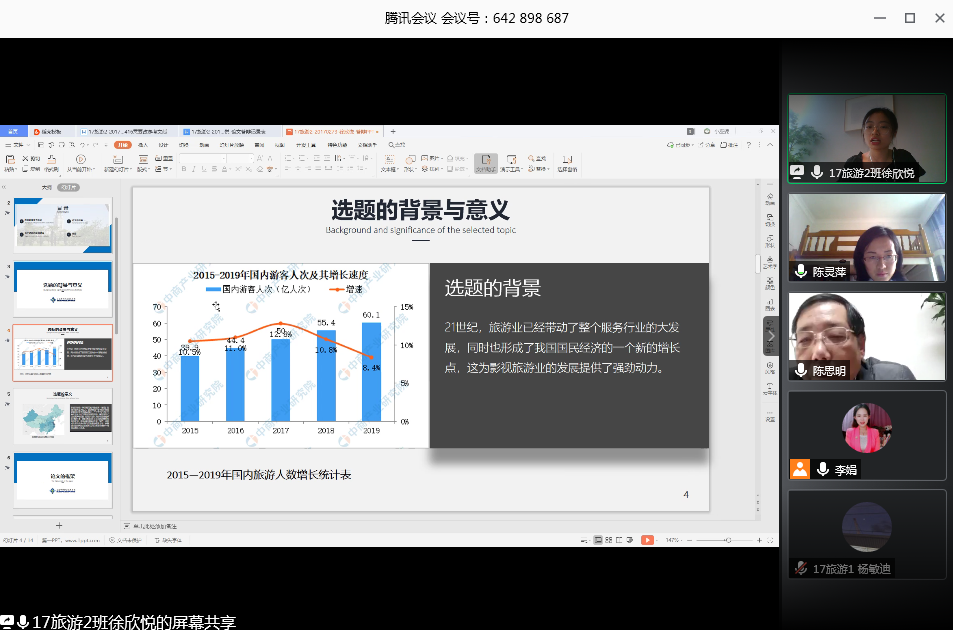Click muted microphone icon of 杨敏迪
This screenshot has height=630, width=953.
coord(801,568)
